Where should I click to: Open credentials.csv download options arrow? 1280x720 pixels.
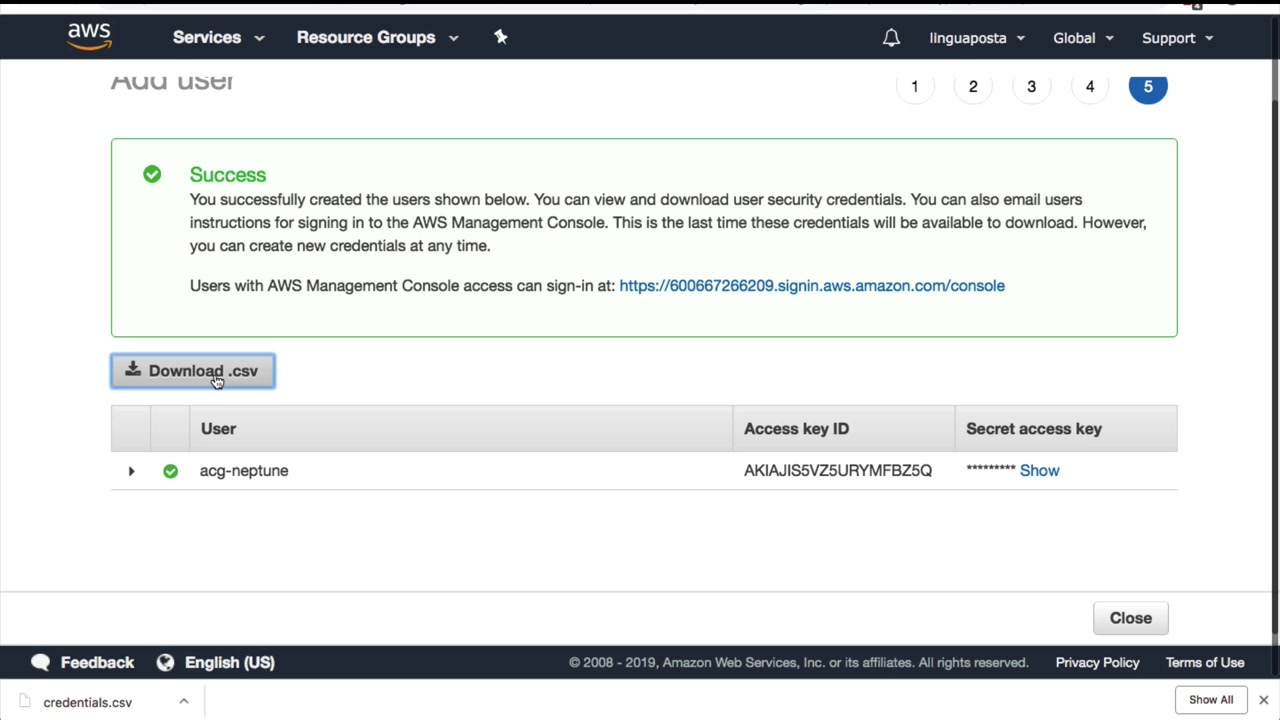point(184,702)
